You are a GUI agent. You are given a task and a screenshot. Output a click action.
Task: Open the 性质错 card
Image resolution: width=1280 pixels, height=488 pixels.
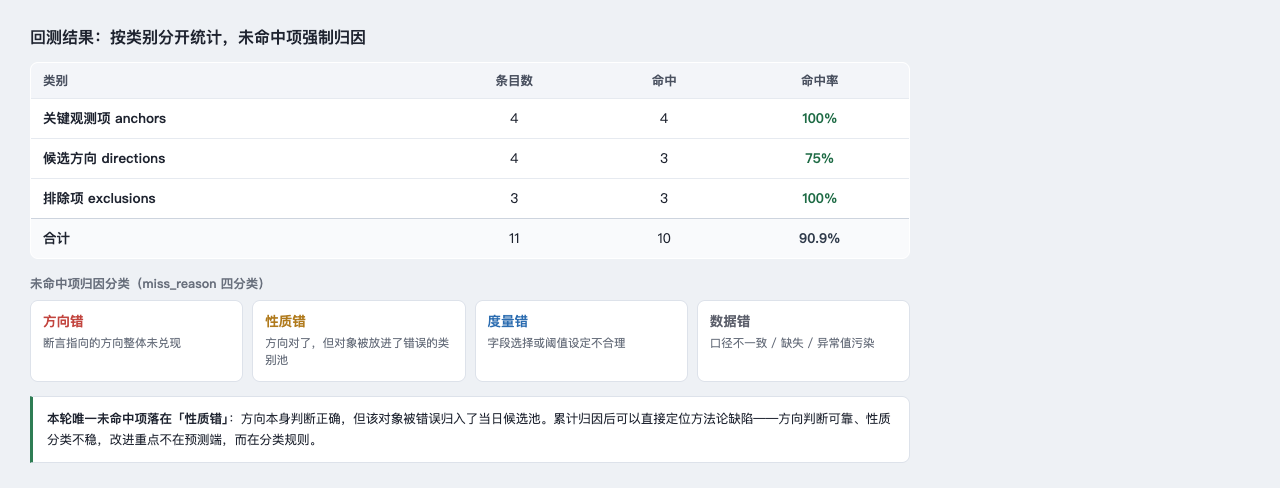tap(359, 341)
